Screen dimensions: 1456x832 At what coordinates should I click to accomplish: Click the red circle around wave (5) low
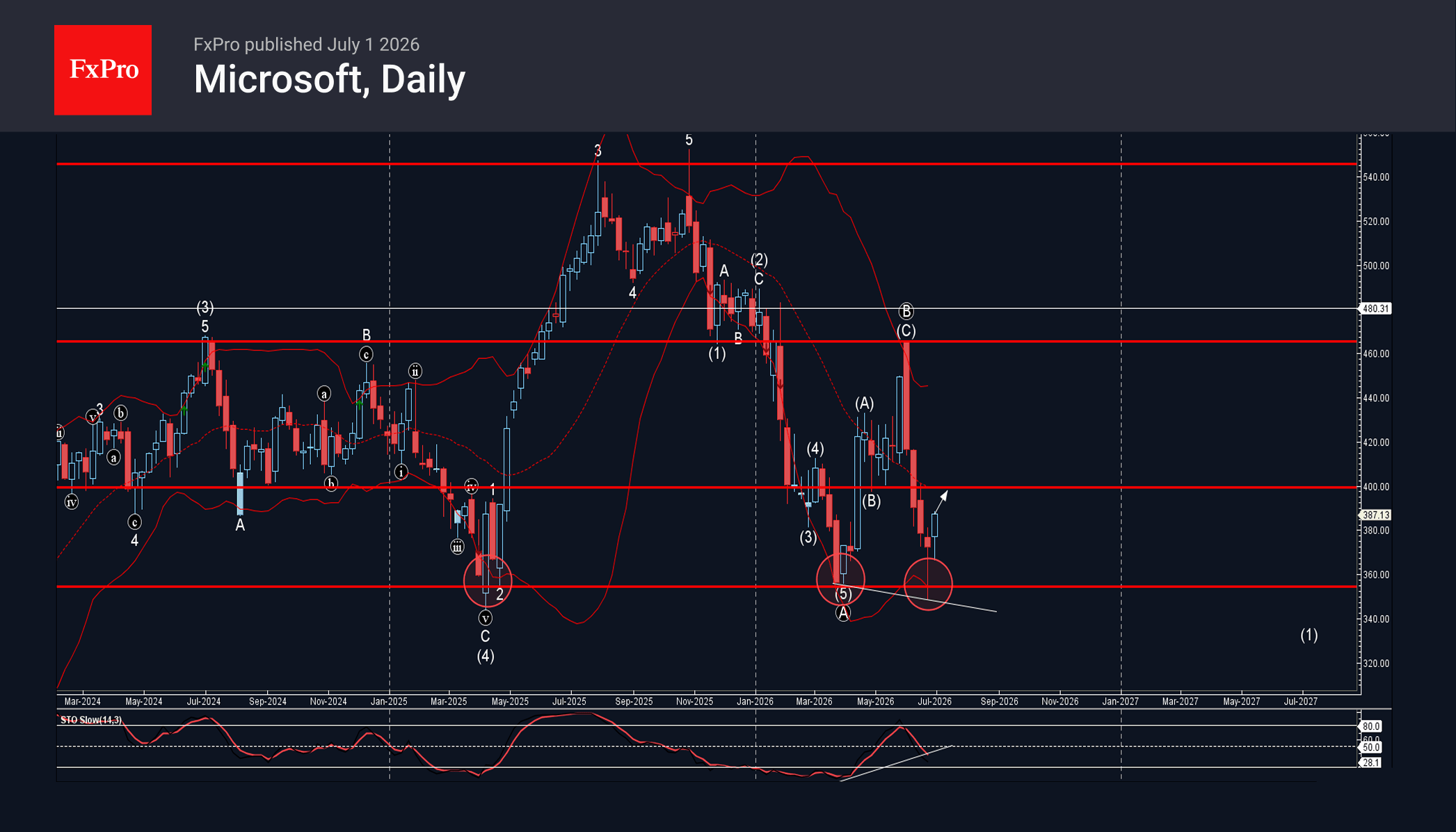[840, 579]
